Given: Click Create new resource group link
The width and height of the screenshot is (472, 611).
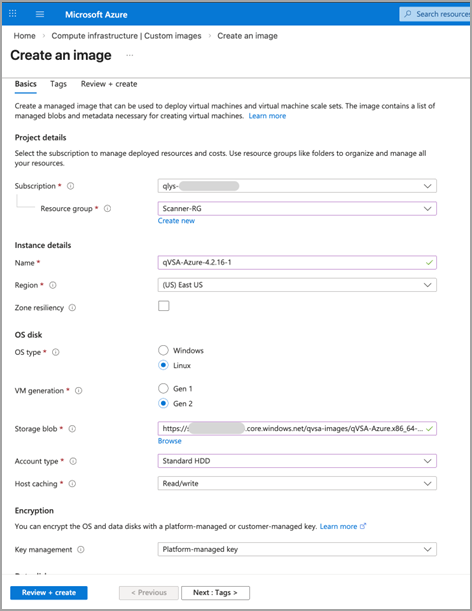Looking at the screenshot, I should tap(176, 221).
